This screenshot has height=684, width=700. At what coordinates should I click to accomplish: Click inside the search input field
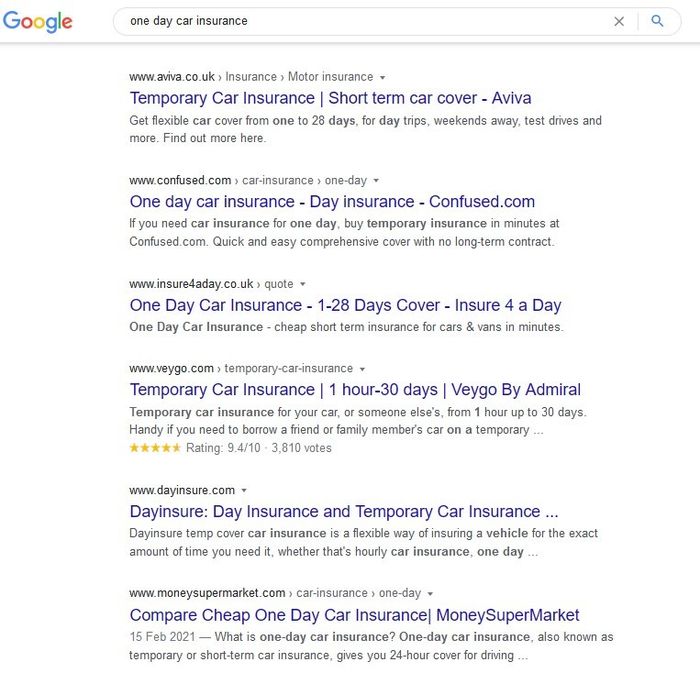[360, 21]
